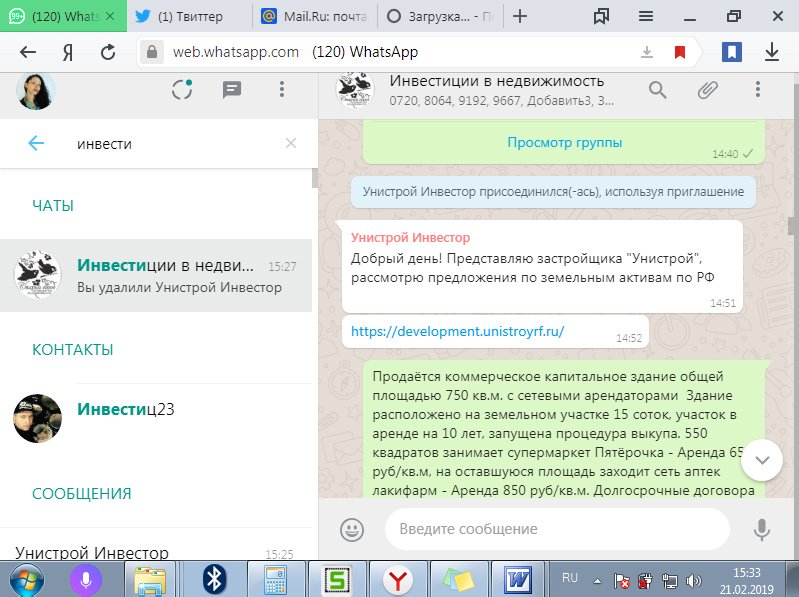
Task: Click grey download icon in address bar
Action: [x=647, y=52]
